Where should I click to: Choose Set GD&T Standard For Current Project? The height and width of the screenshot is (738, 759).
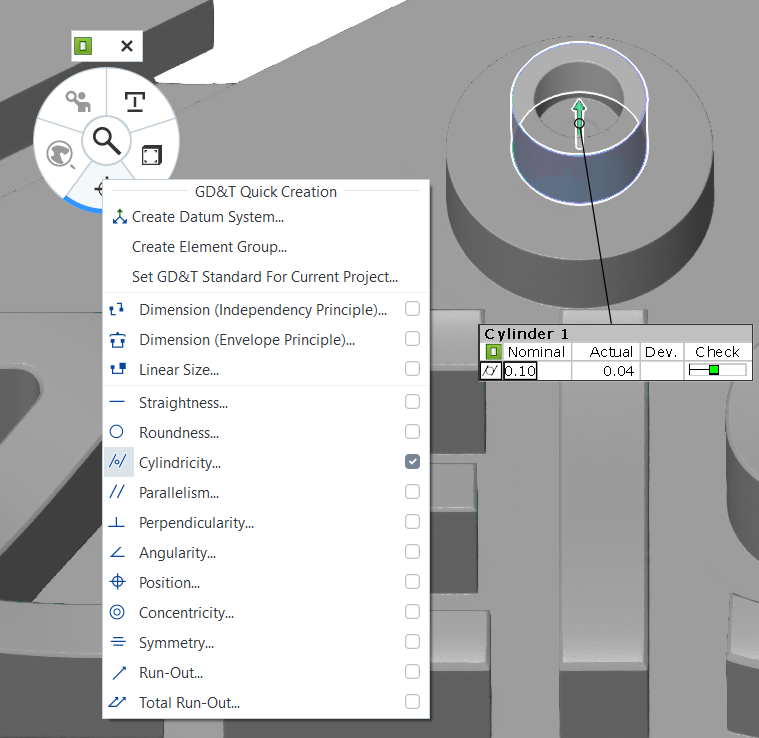(x=265, y=277)
